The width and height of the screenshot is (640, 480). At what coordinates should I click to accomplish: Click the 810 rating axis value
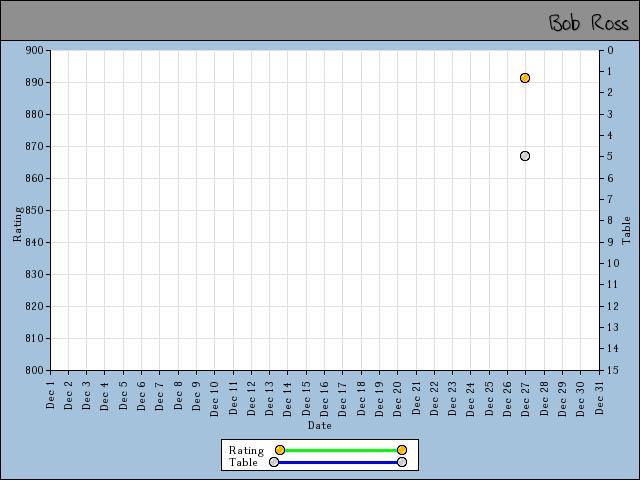[34, 338]
